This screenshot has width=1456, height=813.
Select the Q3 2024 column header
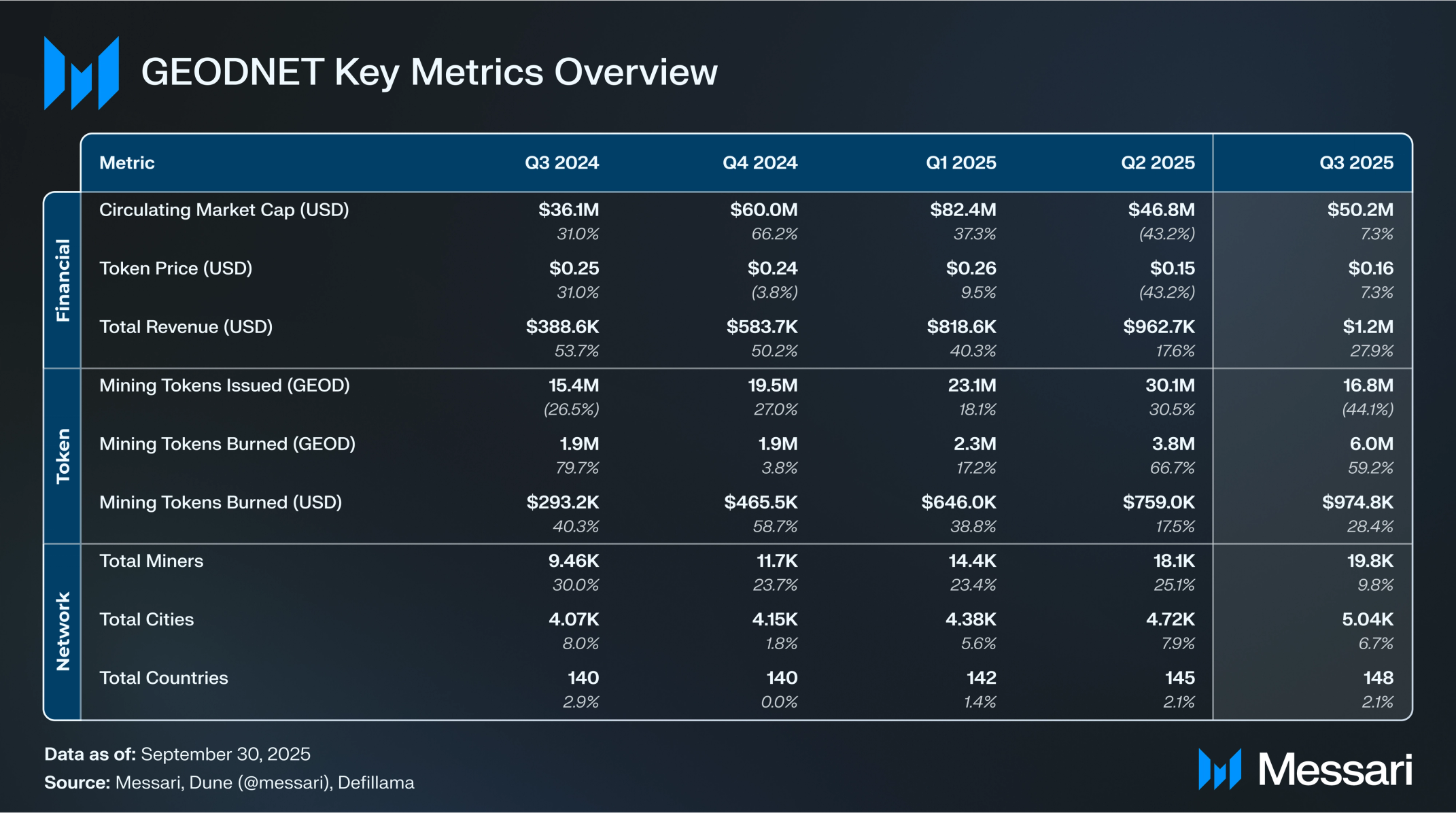tap(561, 163)
